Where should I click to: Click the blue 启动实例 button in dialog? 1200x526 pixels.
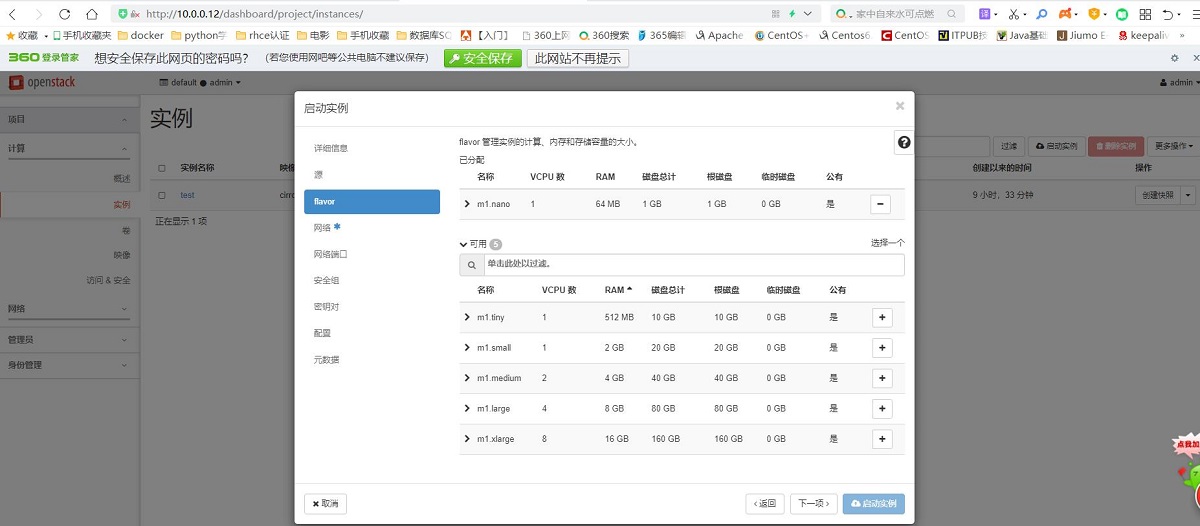[874, 503]
